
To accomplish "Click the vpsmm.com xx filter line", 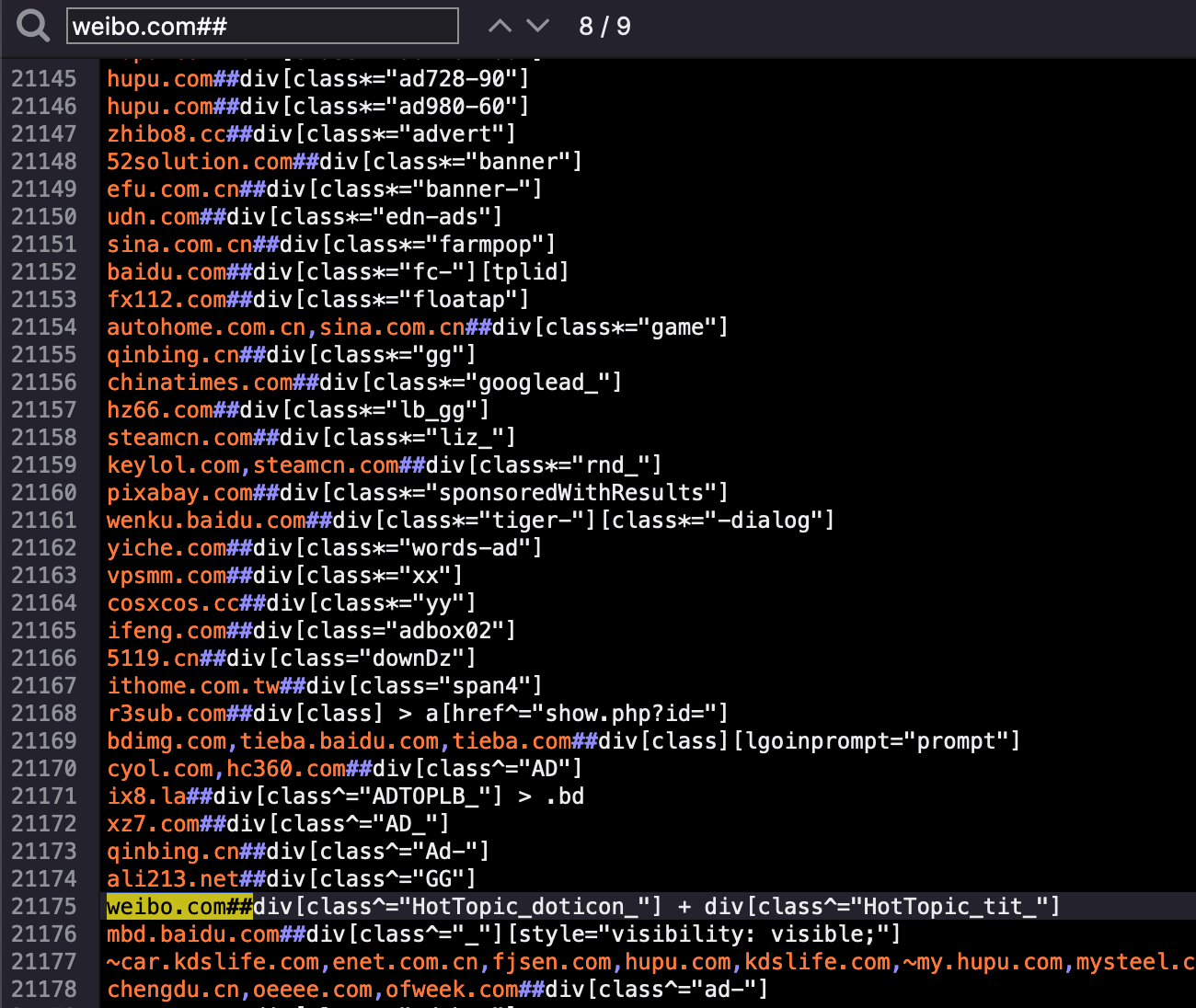I will pyautogui.click(x=285, y=575).
